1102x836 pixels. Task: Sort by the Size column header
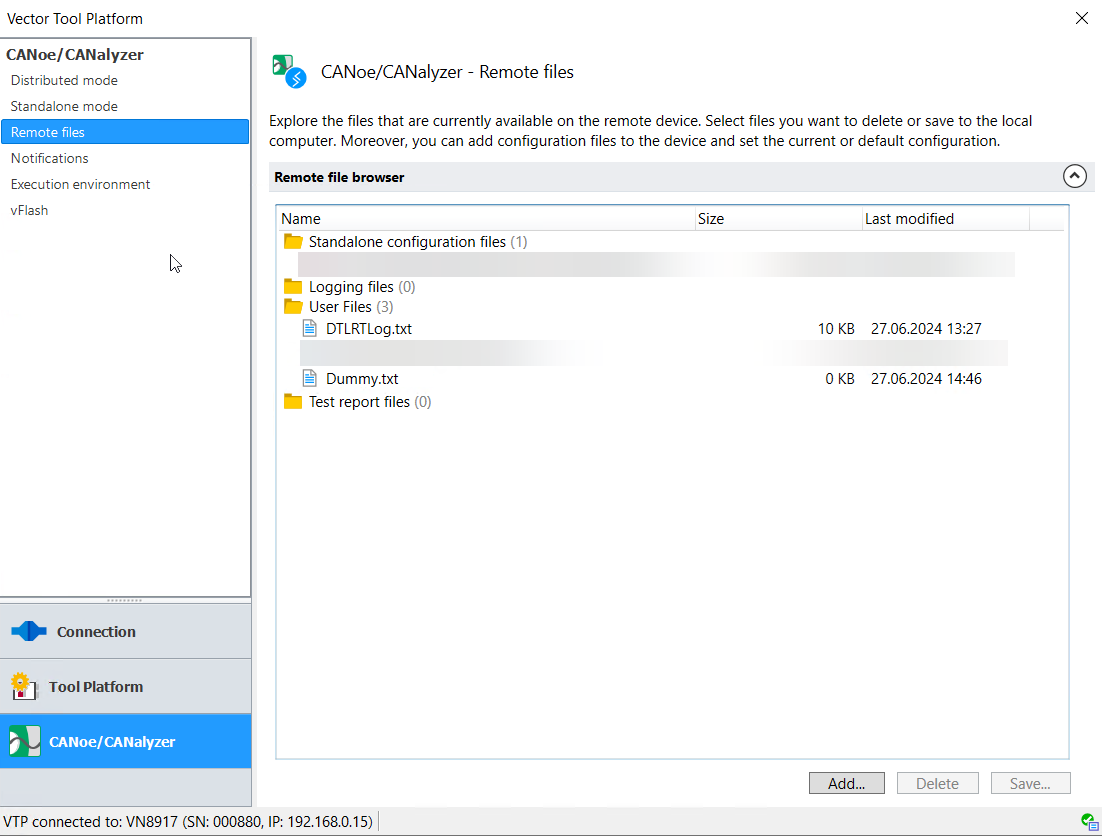click(779, 218)
